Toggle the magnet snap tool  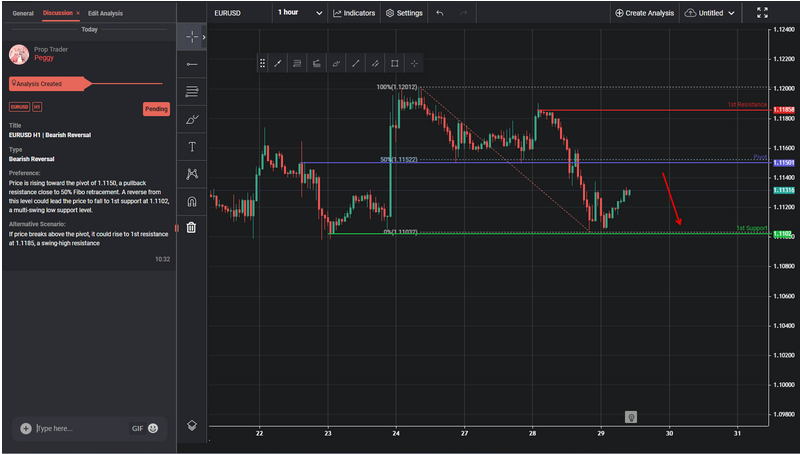click(x=192, y=201)
